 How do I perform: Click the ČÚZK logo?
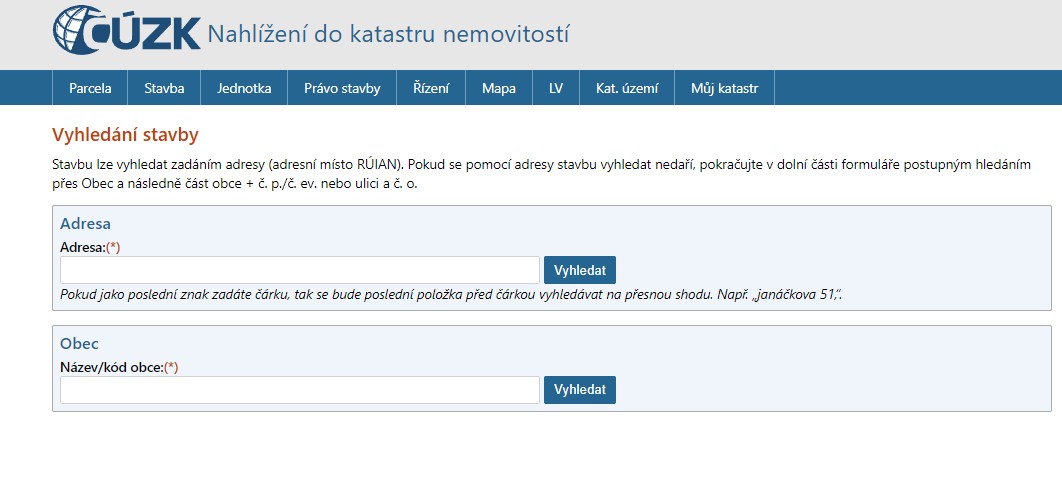click(x=126, y=33)
